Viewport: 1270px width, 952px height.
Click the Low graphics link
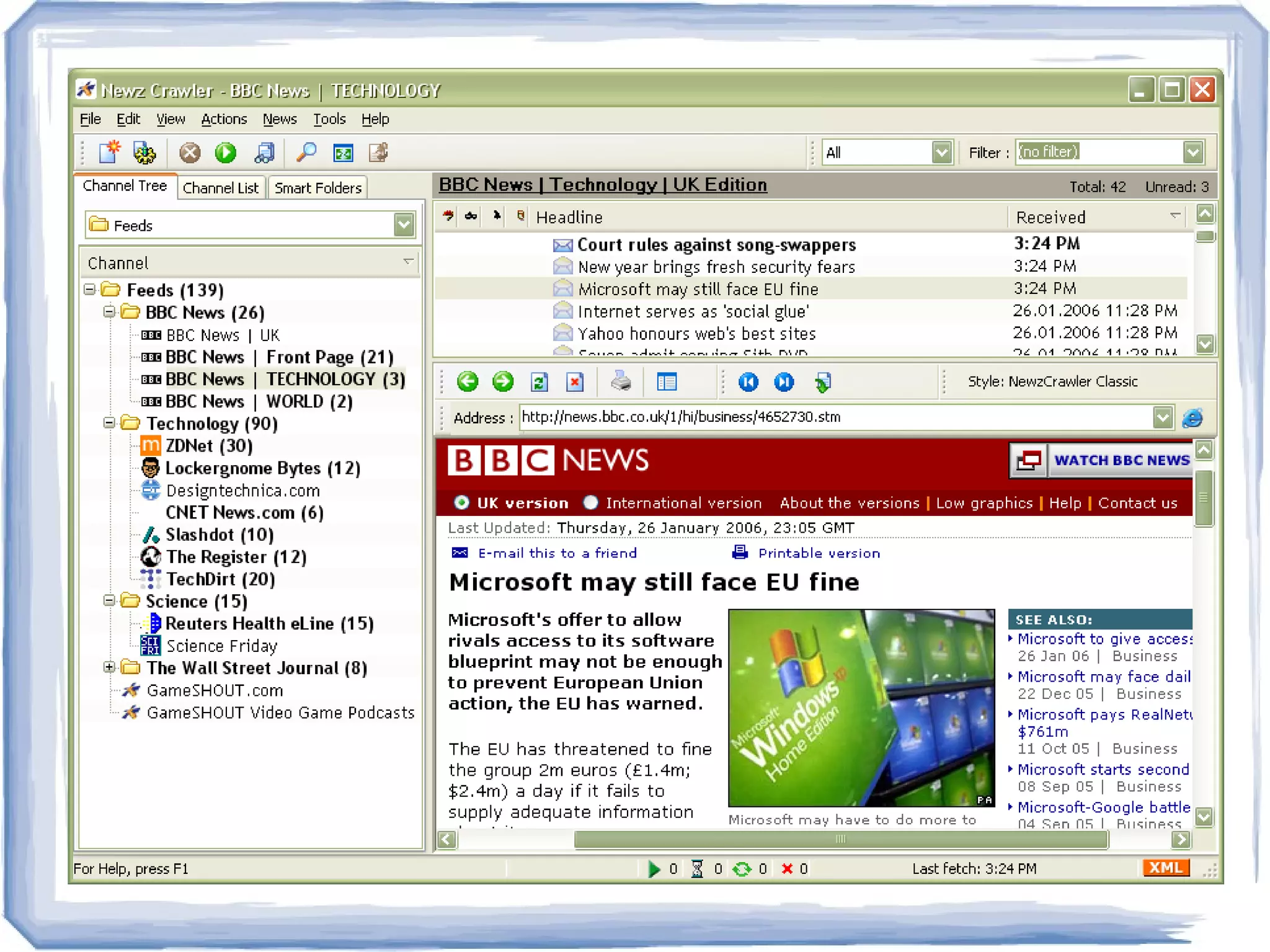pos(984,503)
